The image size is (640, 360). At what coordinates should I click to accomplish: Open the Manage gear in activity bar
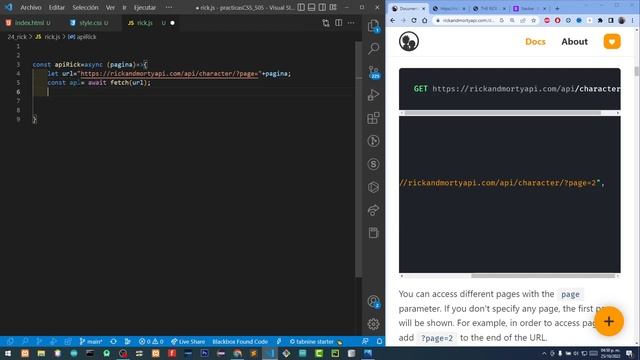pyautogui.click(x=373, y=324)
